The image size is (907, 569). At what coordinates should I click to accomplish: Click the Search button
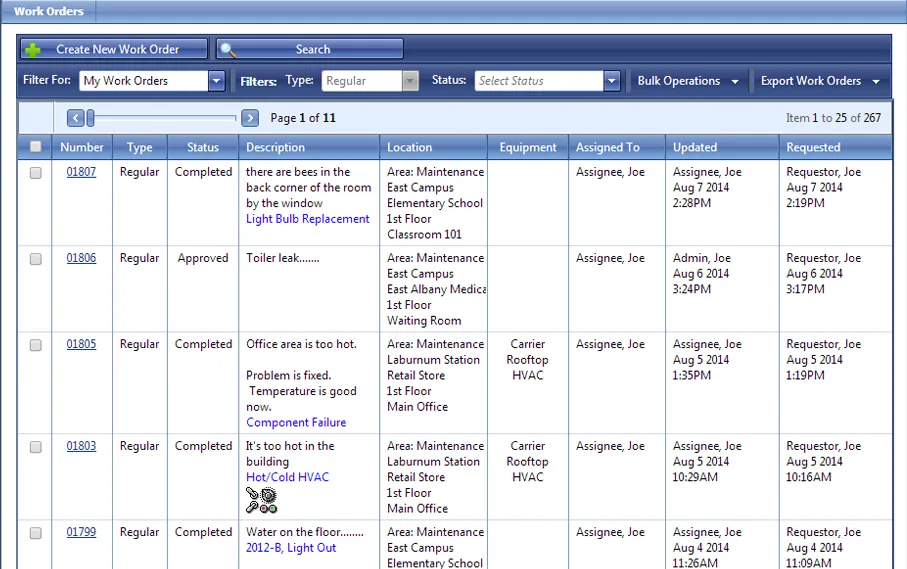click(310, 49)
